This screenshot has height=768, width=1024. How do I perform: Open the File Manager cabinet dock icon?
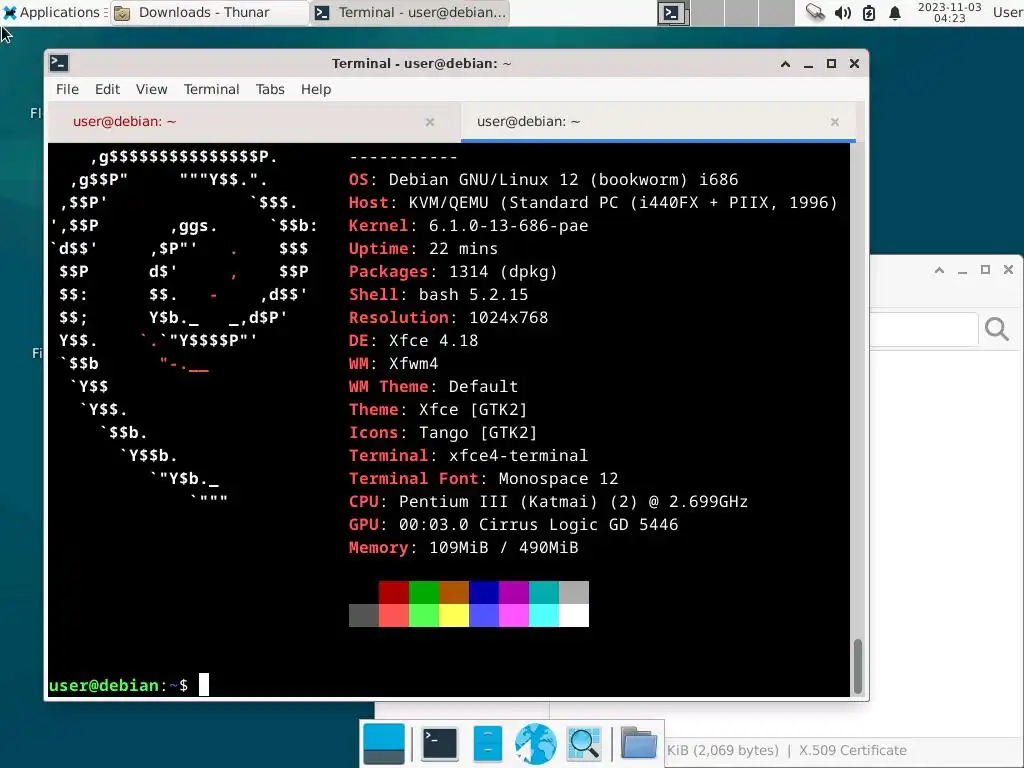point(487,744)
